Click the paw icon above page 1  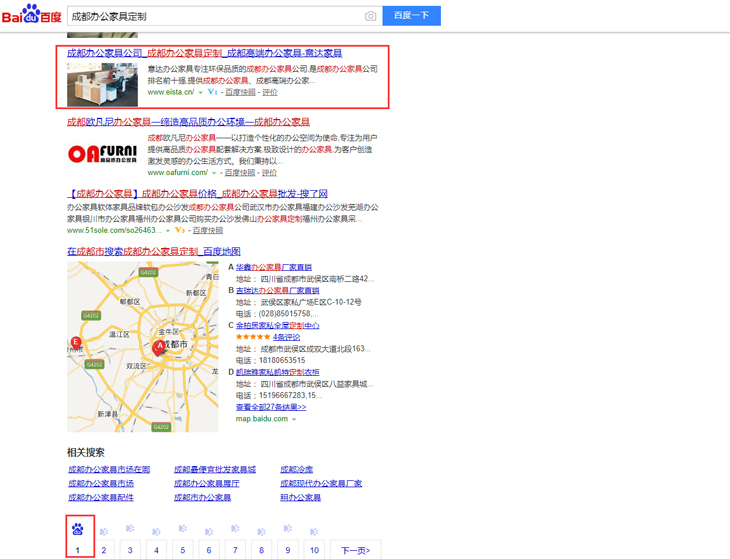tap(77, 529)
